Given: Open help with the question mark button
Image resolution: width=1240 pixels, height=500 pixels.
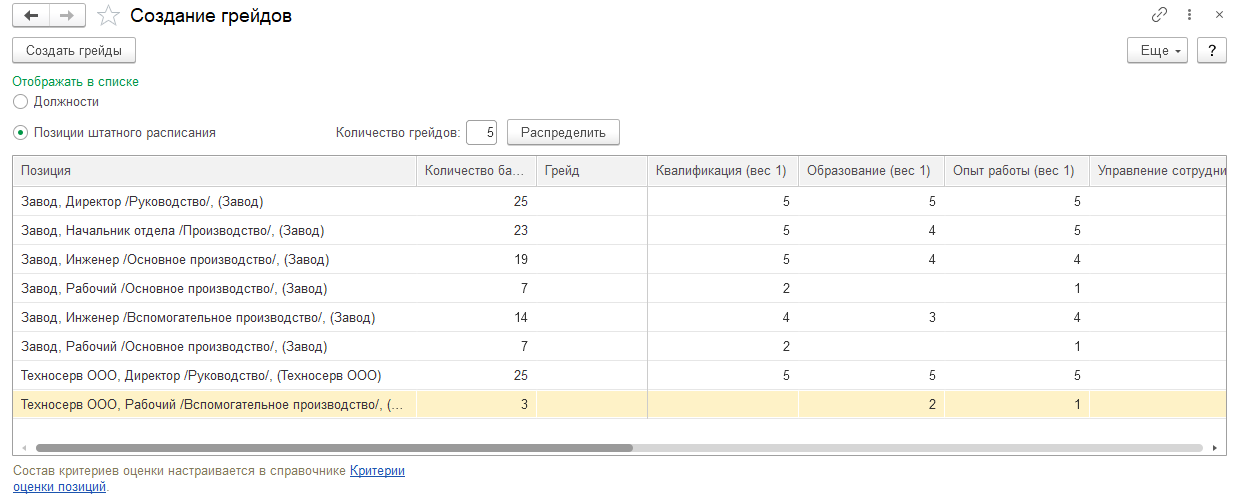Looking at the screenshot, I should (1212, 50).
